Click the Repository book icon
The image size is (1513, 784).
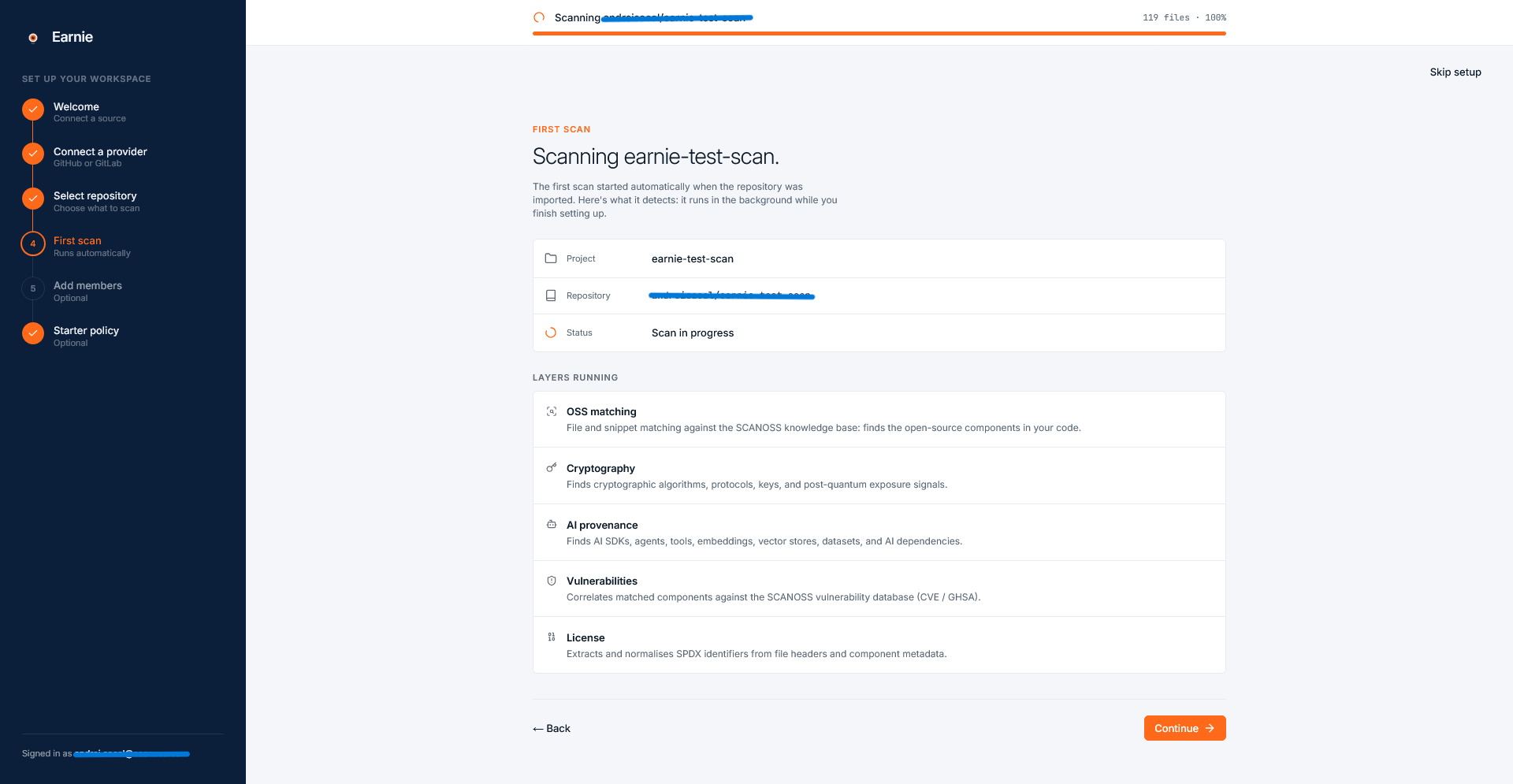(551, 295)
